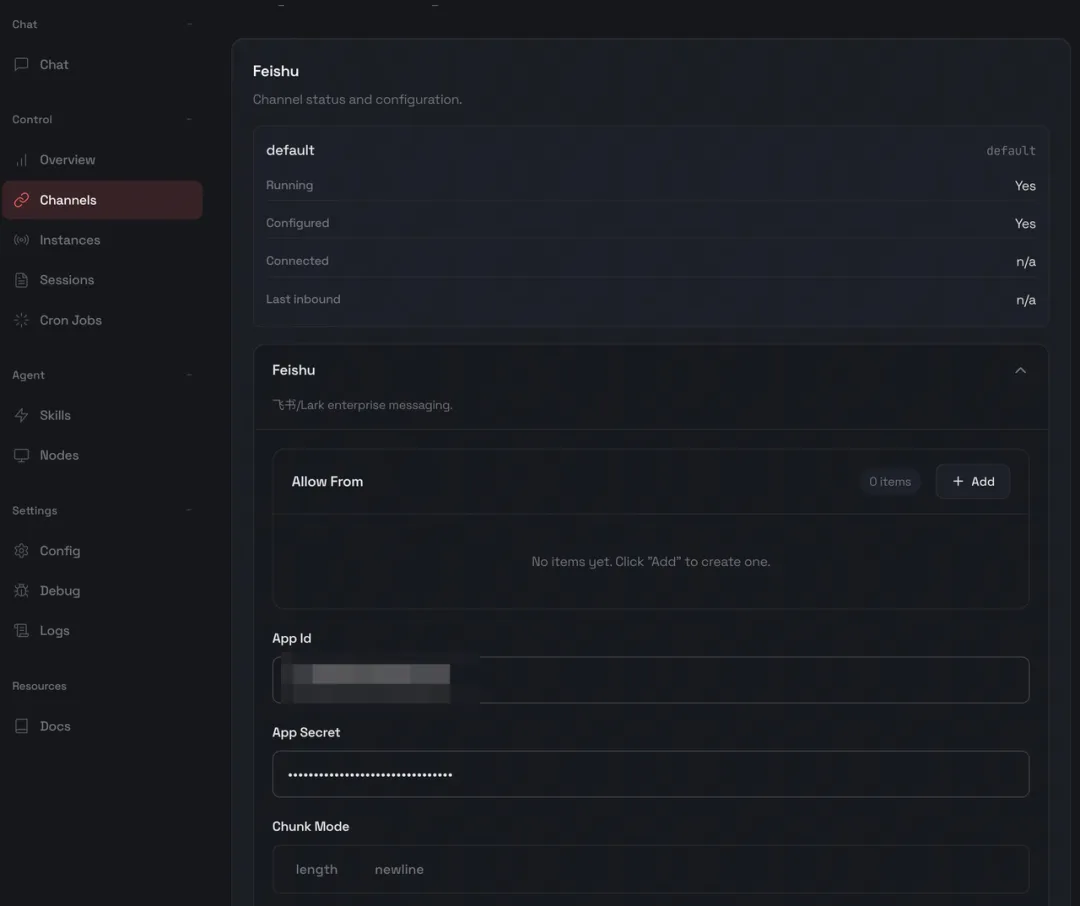Collapse the Chat sidebar section

(189, 24)
